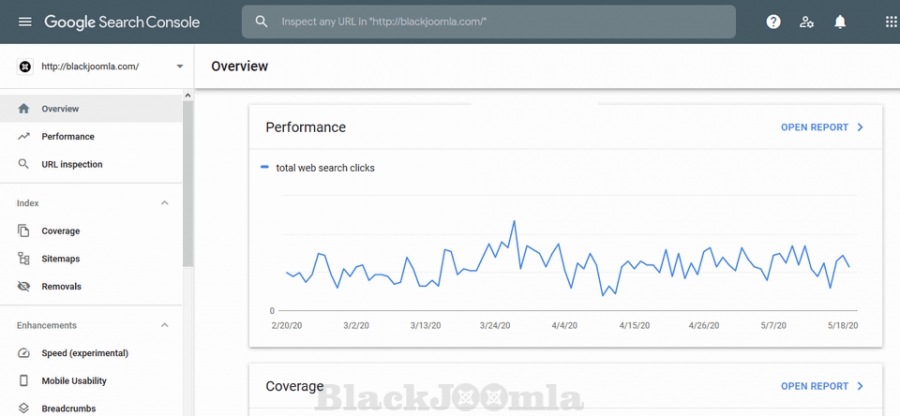Open the Coverage report link
Screen dimensions: 900x416
point(821,386)
